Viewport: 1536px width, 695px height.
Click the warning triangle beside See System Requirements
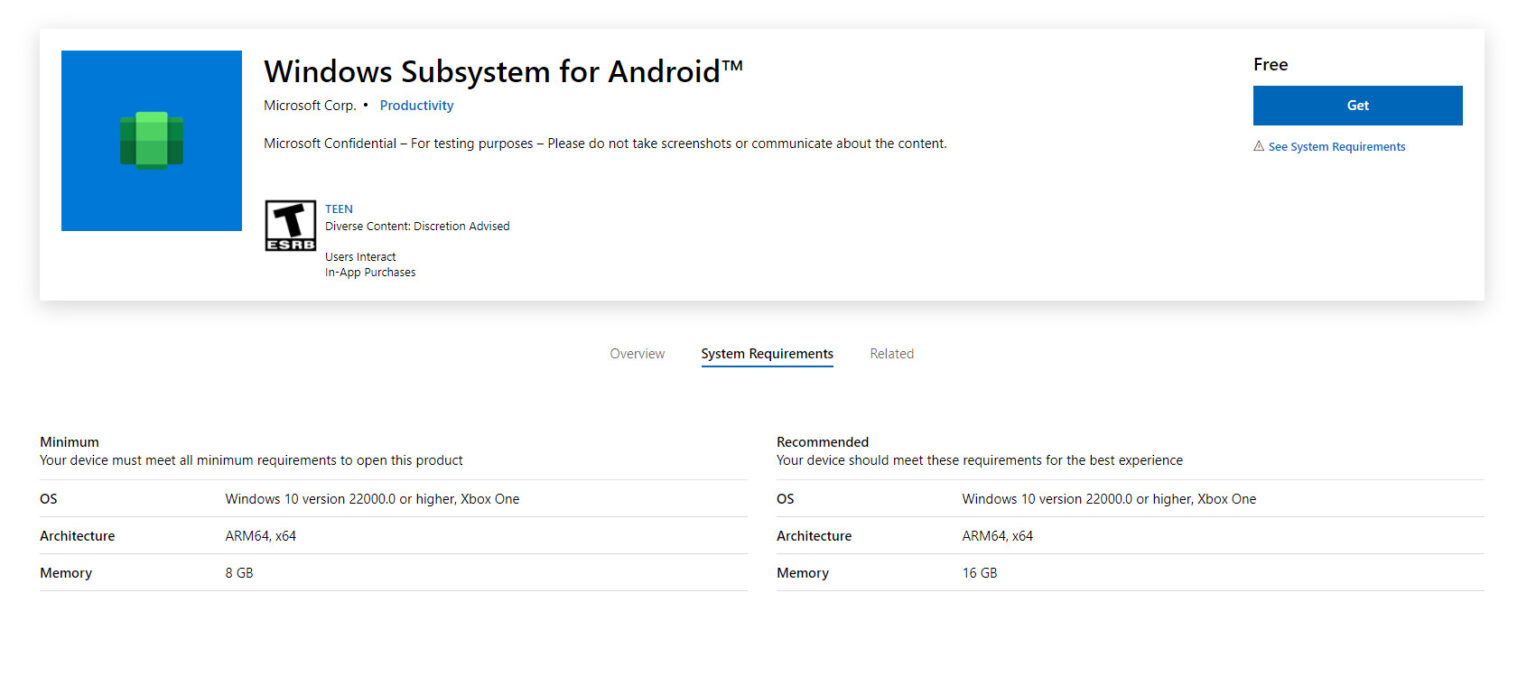(1259, 146)
